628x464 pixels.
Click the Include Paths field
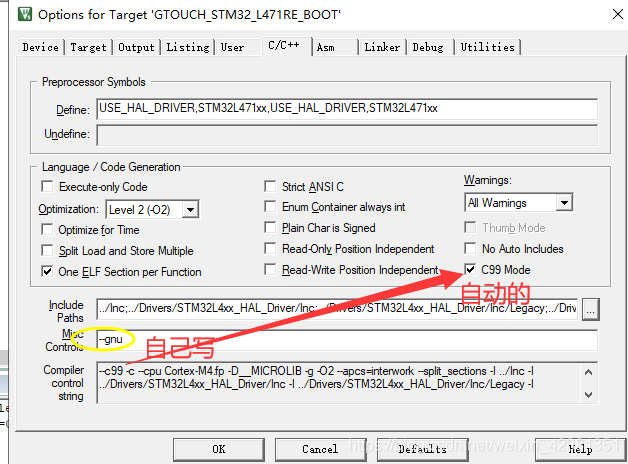pos(337,308)
